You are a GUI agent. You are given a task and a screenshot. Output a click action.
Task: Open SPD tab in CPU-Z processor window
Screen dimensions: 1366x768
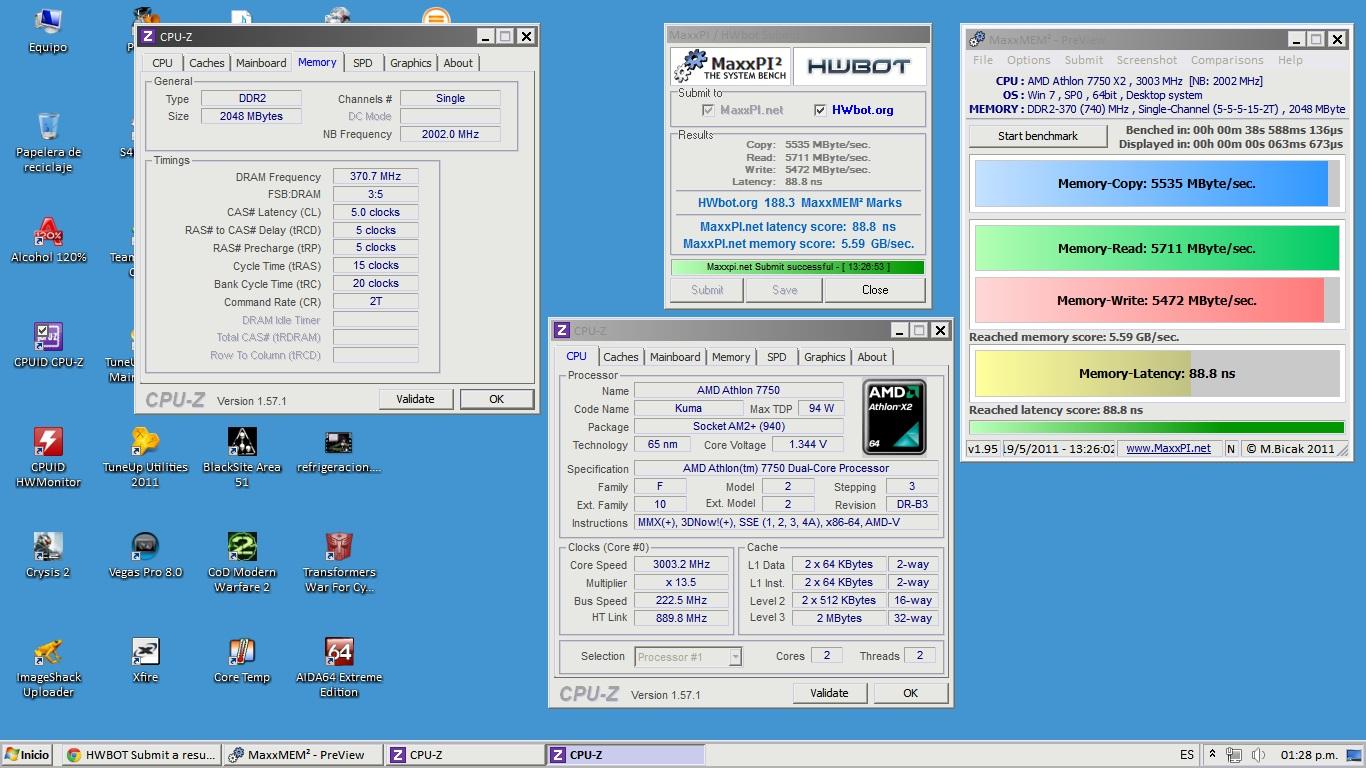(777, 357)
